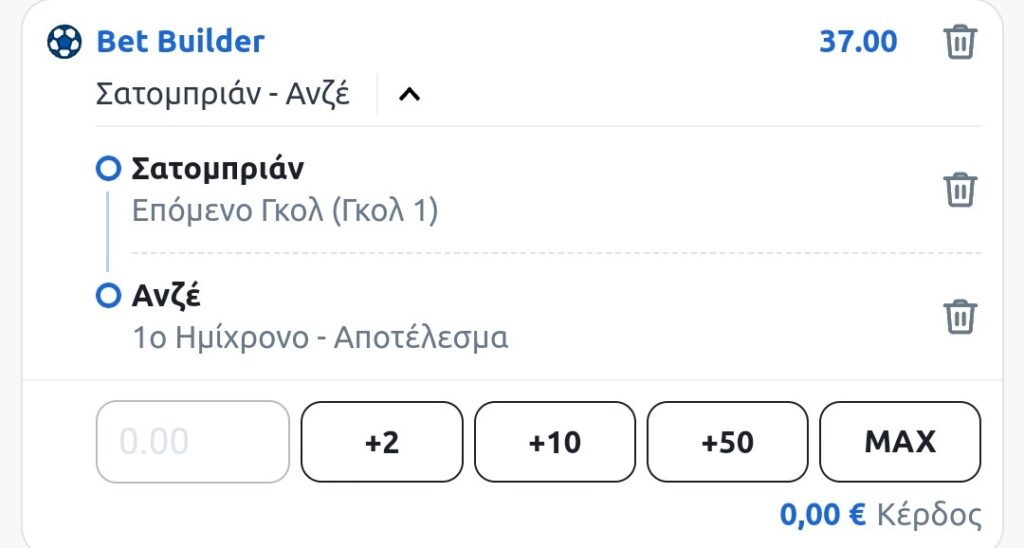The image size is (1024, 548).
Task: Add 10 euros to the stake
Action: (555, 441)
